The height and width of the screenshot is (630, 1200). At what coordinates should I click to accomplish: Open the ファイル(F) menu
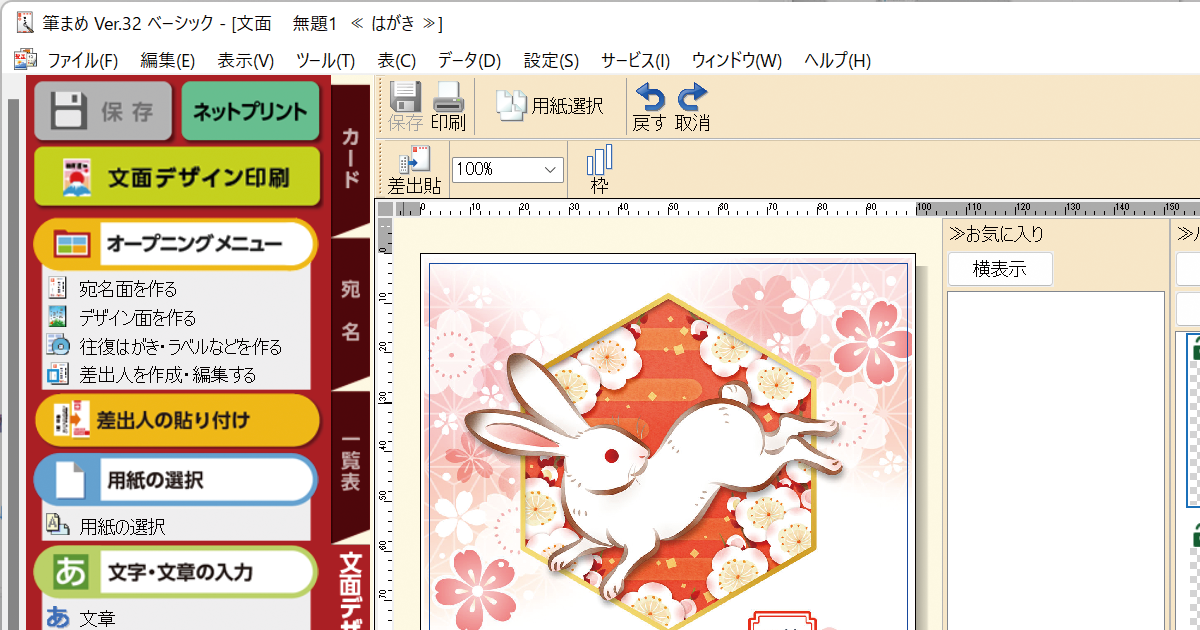pos(82,60)
